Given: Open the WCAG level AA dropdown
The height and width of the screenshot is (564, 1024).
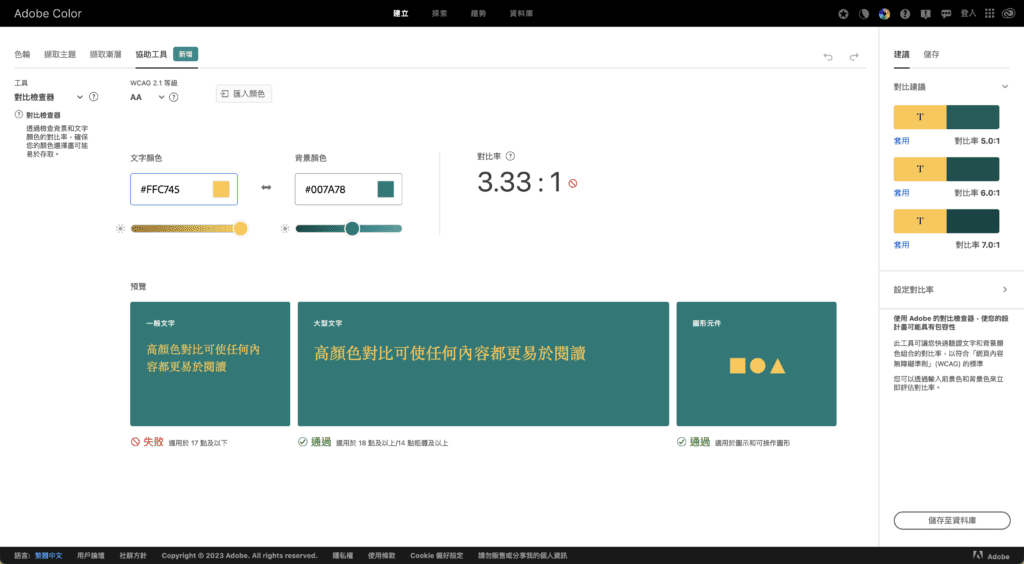Looking at the screenshot, I should [148, 97].
